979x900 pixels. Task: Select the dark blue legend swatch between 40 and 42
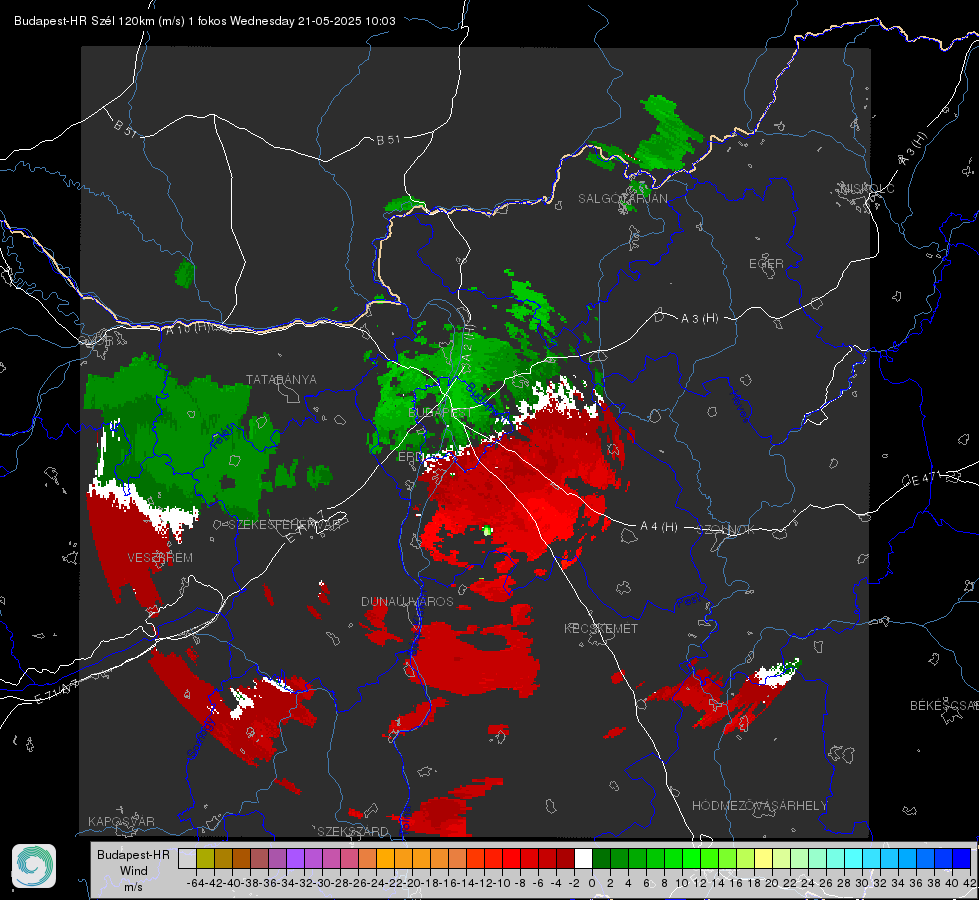(x=961, y=858)
